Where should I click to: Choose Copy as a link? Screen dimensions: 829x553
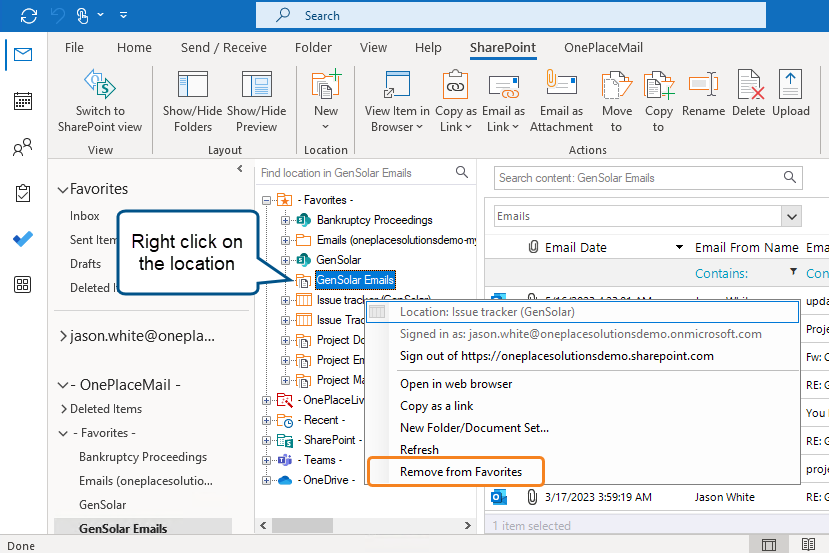(x=437, y=406)
